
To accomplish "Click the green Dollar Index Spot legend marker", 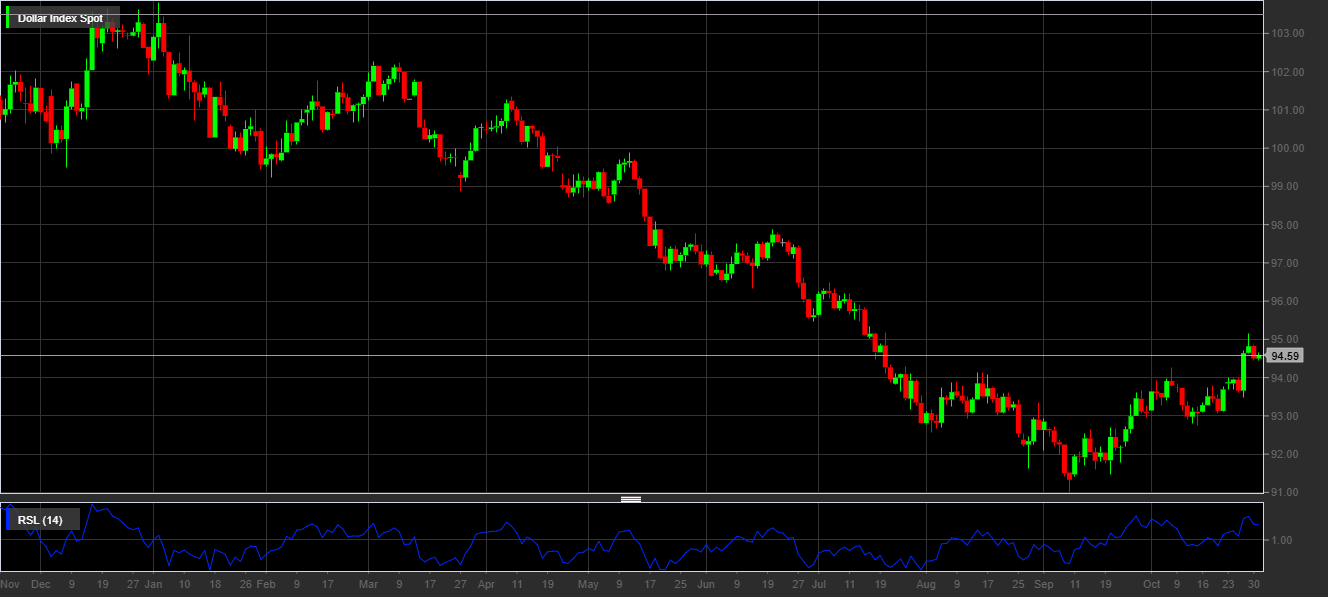I will click(8, 17).
